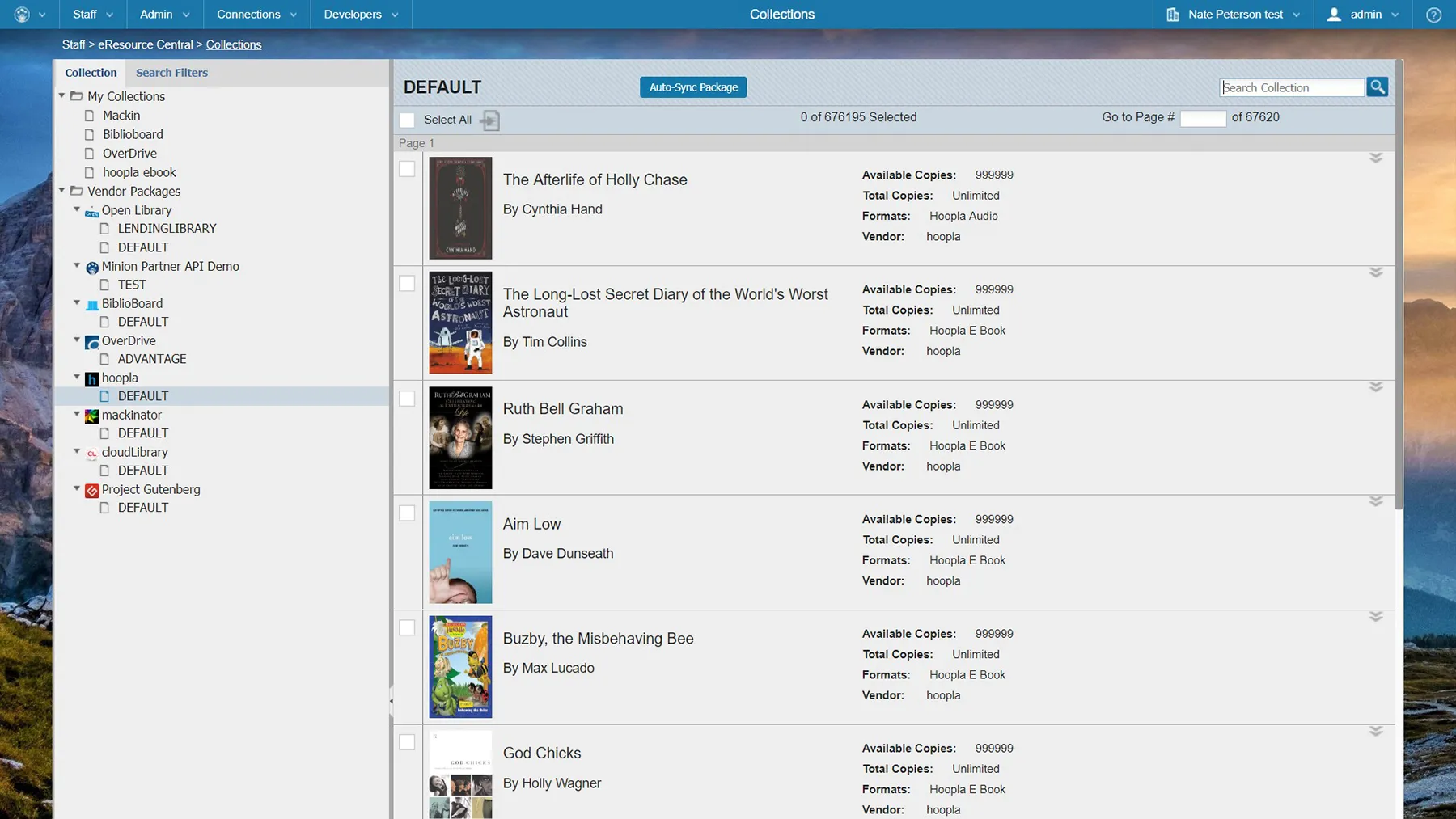The width and height of the screenshot is (1456, 819).
Task: Follow the Collections breadcrumb link
Action: click(234, 44)
